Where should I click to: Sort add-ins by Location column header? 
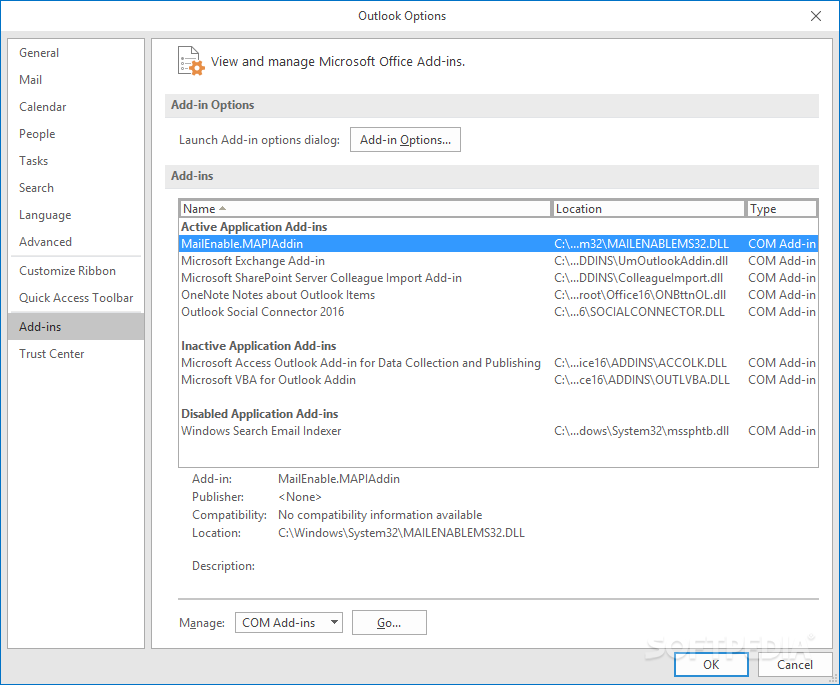(x=648, y=209)
